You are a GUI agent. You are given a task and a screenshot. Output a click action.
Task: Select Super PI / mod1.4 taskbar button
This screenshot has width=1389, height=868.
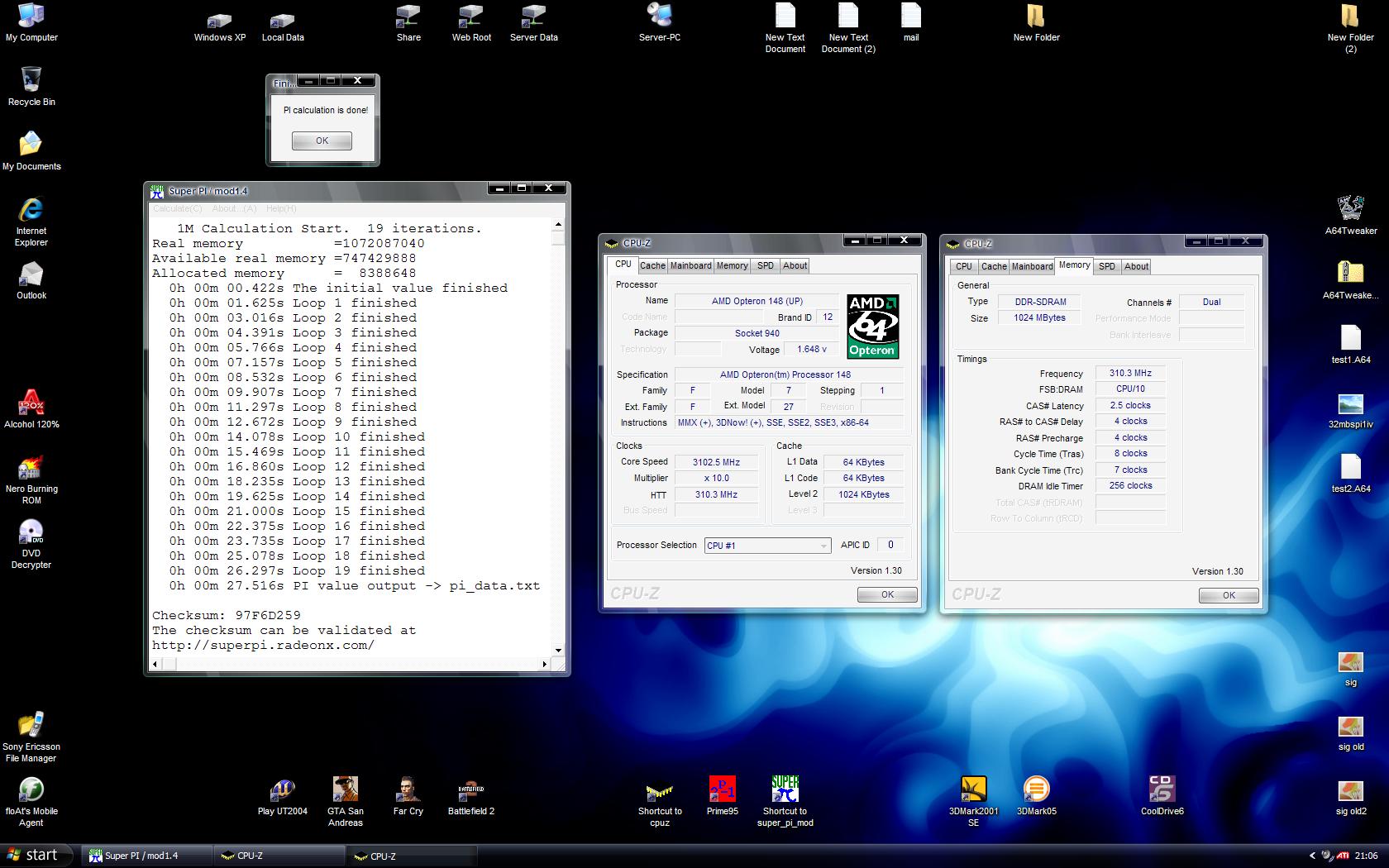[x=147, y=856]
